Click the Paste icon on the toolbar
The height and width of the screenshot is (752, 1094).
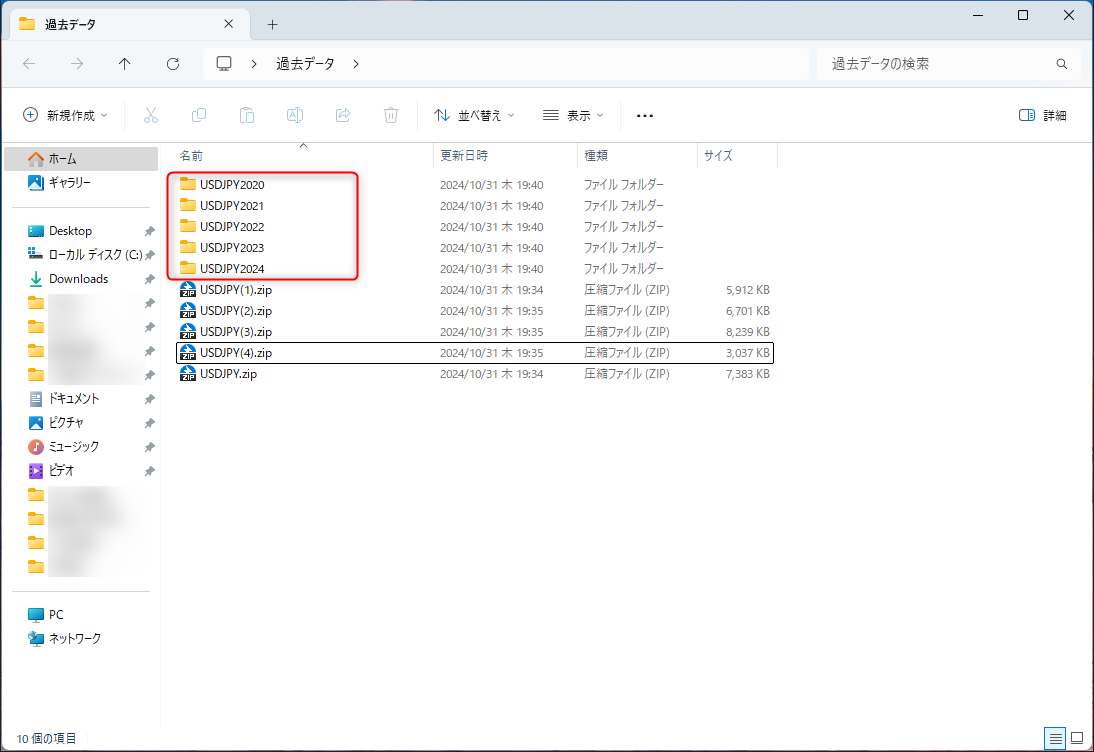pos(247,115)
